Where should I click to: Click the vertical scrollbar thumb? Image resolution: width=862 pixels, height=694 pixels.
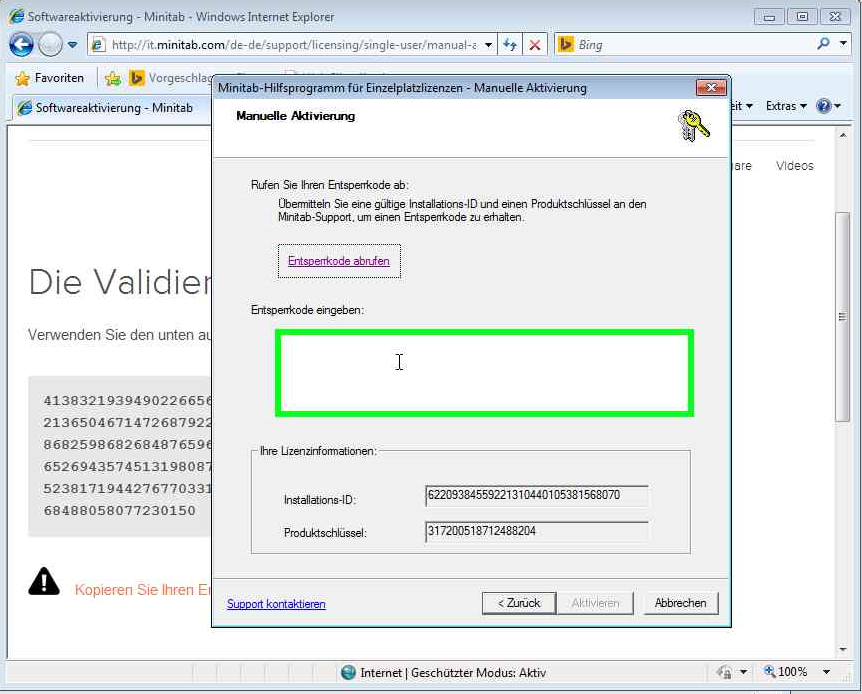pos(843,317)
